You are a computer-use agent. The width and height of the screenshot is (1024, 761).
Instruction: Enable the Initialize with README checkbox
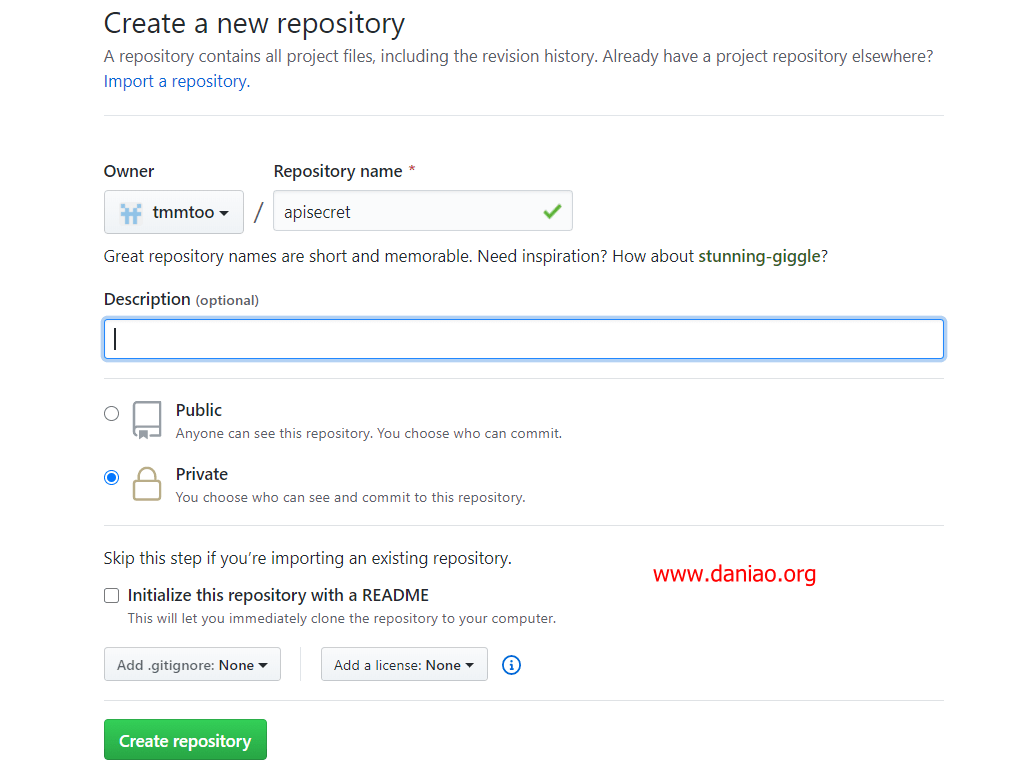click(x=111, y=596)
